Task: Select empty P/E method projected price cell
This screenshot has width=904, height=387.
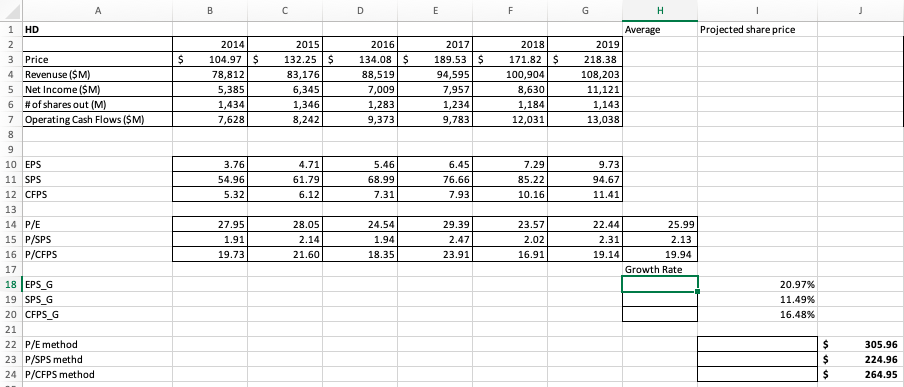Action: [757, 344]
